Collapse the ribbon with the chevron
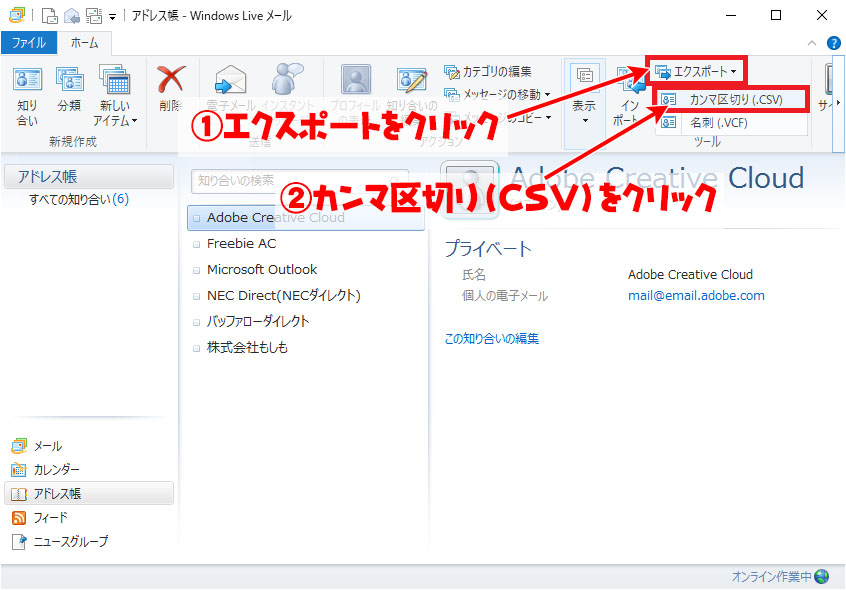 point(811,43)
